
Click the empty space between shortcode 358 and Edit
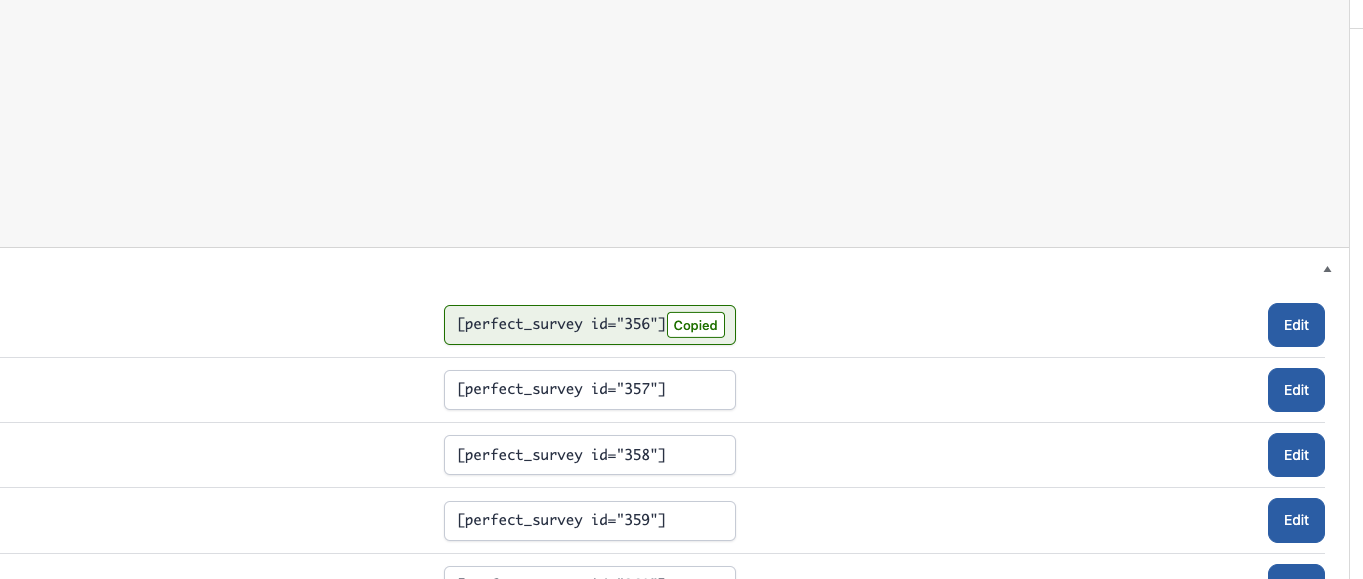click(x=1002, y=455)
